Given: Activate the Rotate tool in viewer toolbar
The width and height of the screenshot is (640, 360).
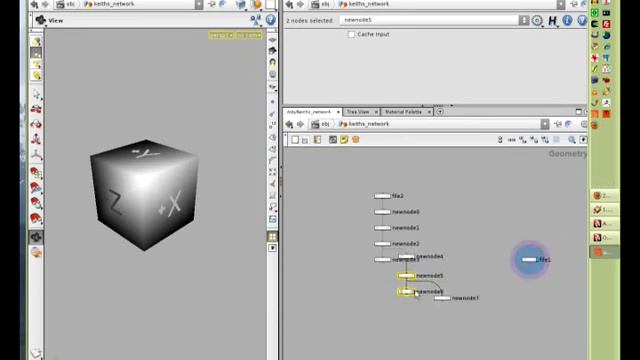Looking at the screenshot, I should click(x=36, y=124).
